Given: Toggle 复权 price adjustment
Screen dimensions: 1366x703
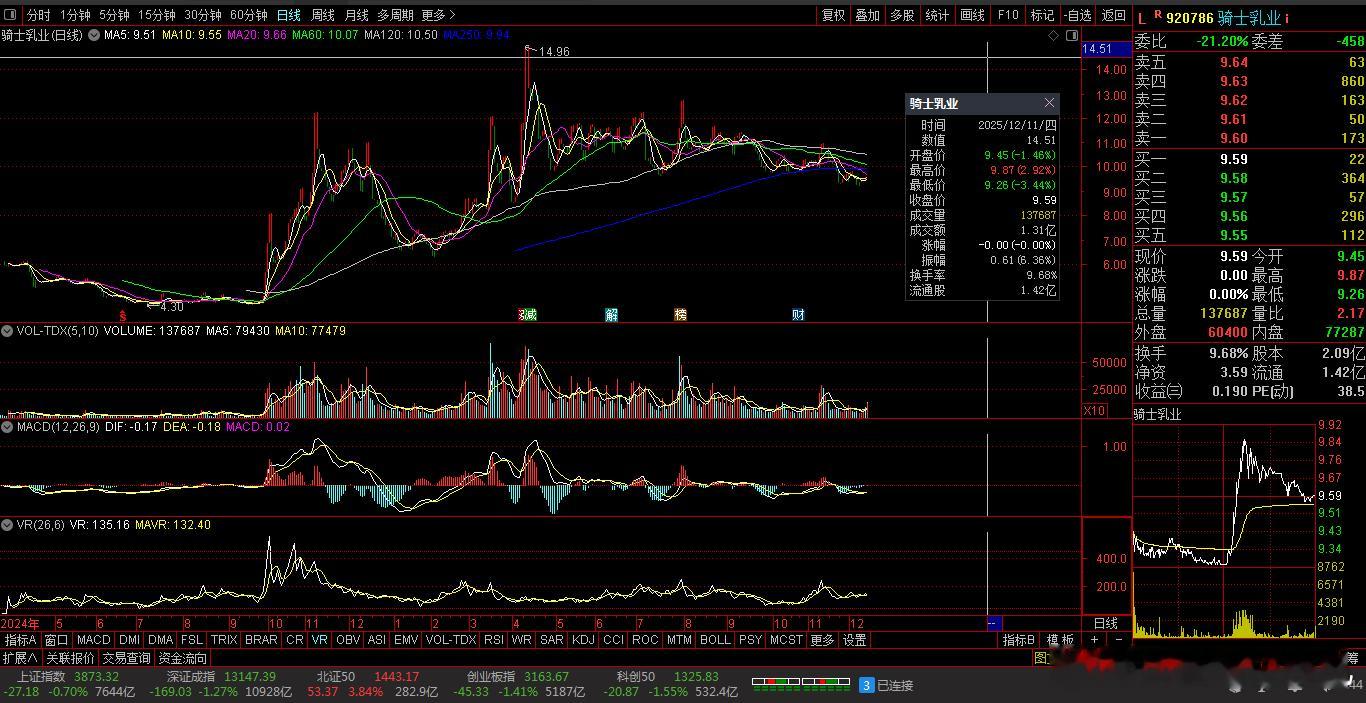Looking at the screenshot, I should tap(833, 15).
